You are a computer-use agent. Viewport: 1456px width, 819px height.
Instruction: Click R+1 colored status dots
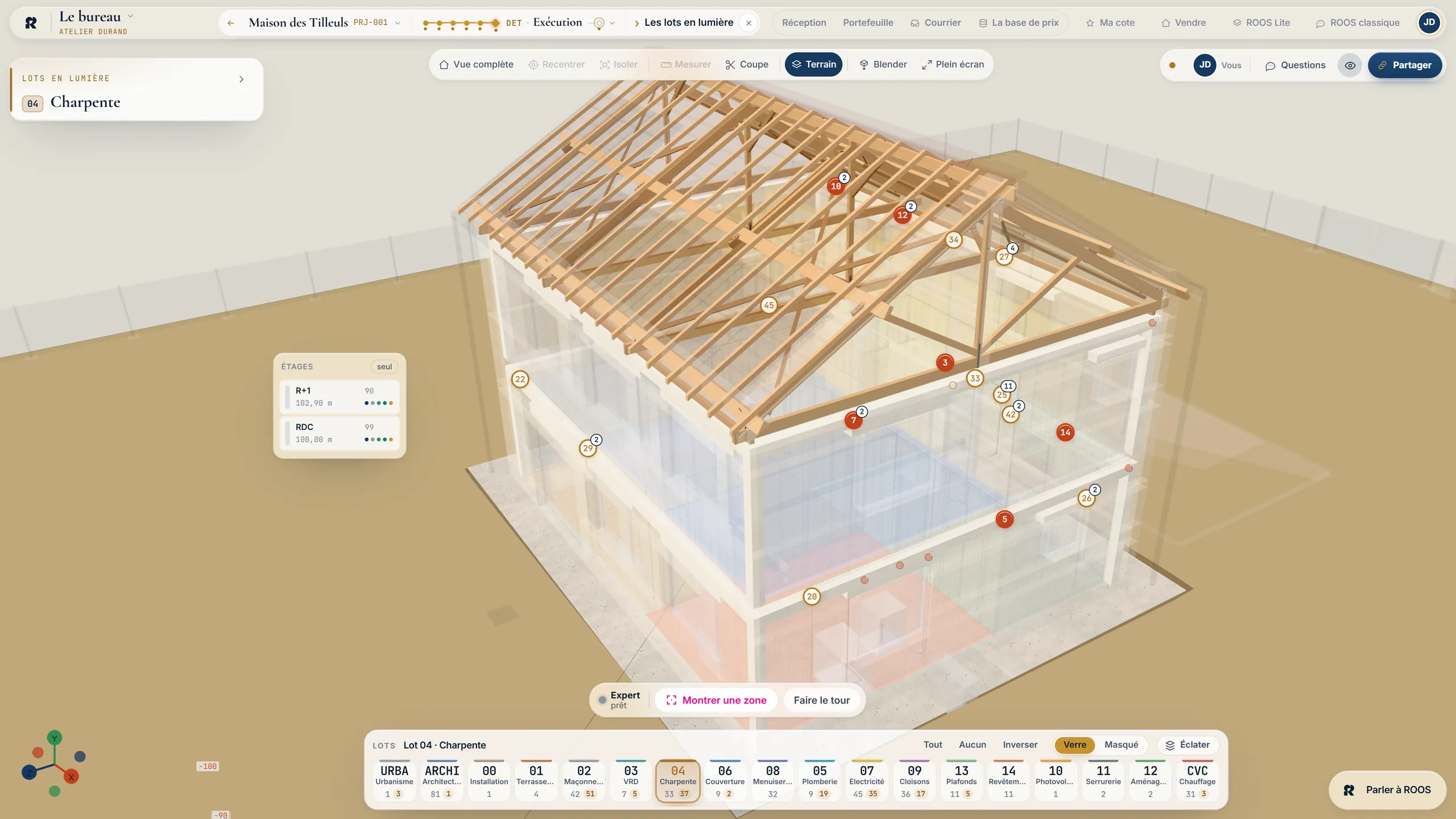pyautogui.click(x=379, y=403)
